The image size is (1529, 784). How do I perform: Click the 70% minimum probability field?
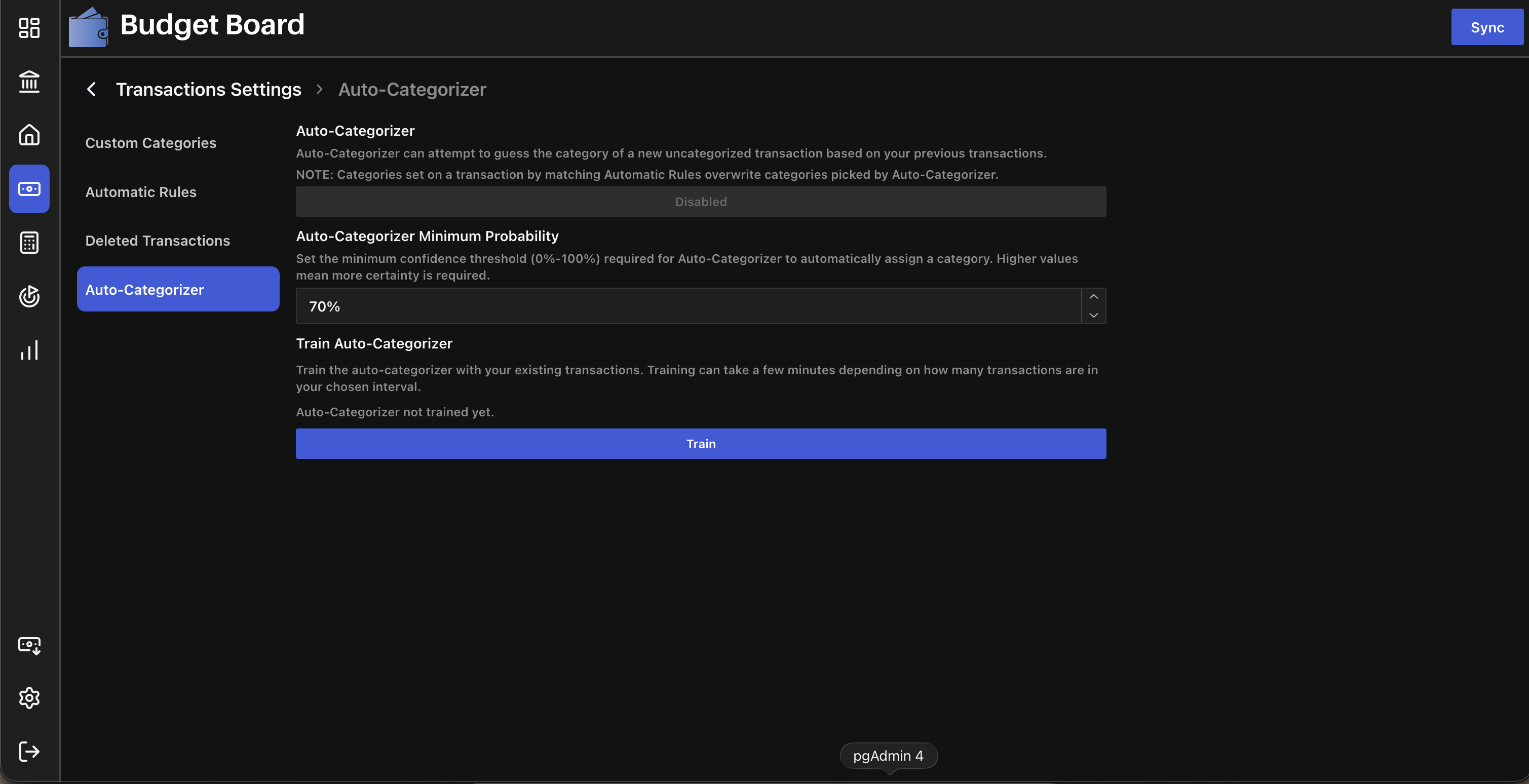point(689,305)
